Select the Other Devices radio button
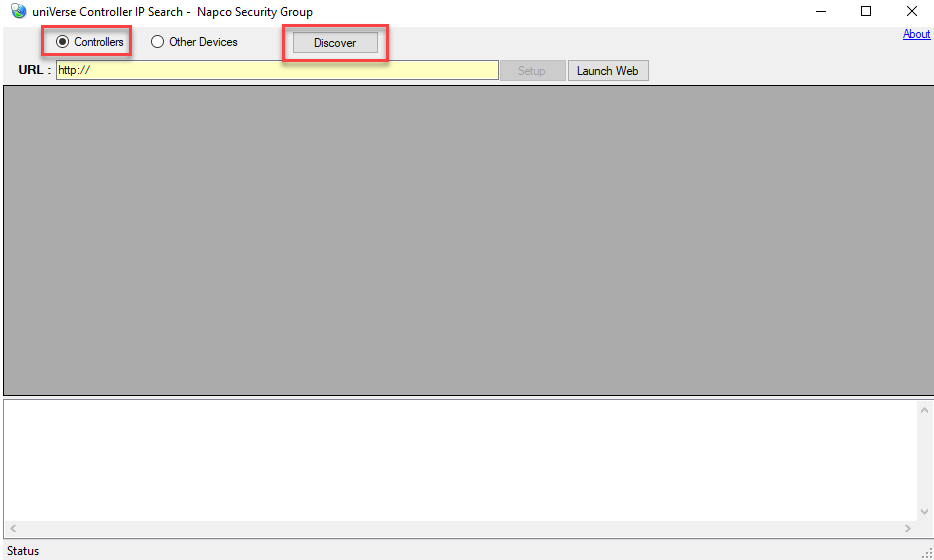This screenshot has height=560, width=934. (x=158, y=42)
